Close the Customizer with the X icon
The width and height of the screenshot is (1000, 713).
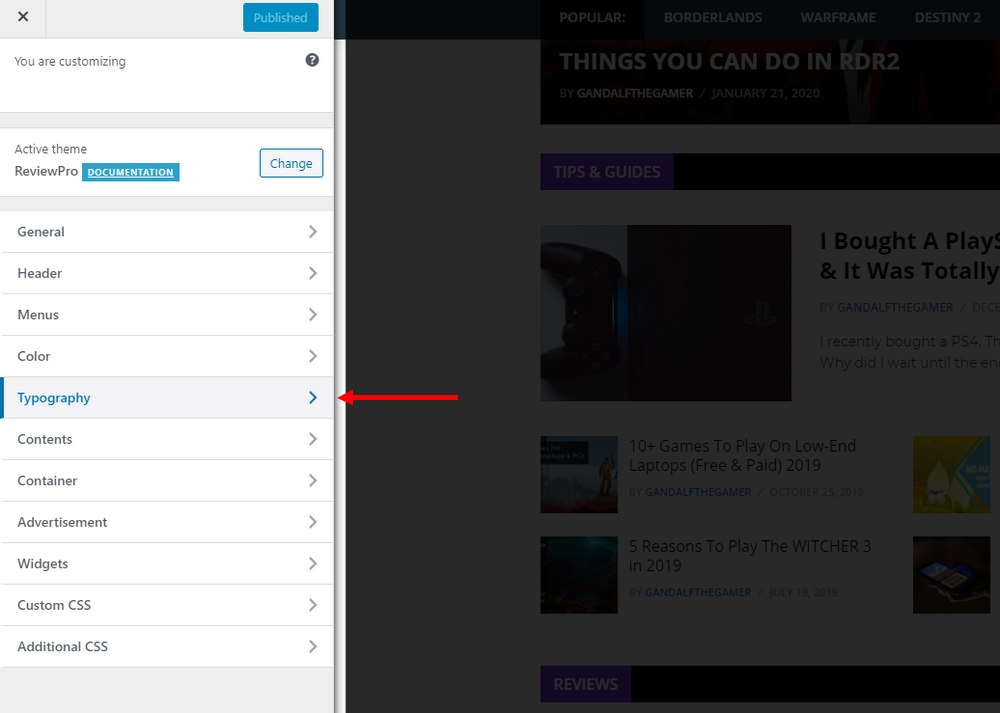(23, 17)
